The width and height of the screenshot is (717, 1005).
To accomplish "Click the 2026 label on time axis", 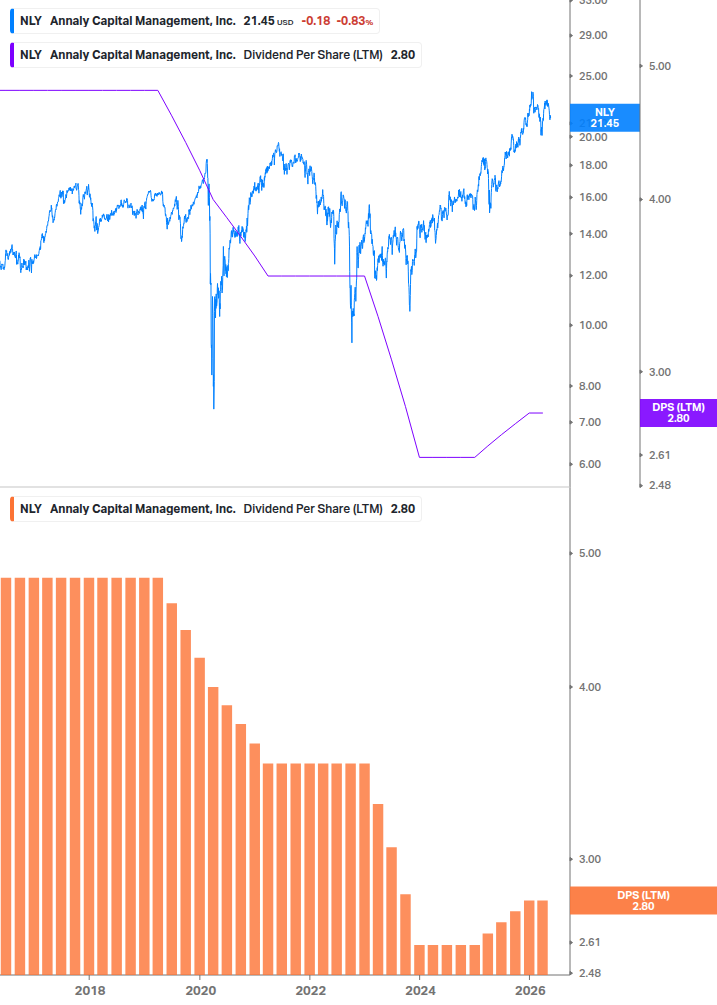I will (530, 990).
